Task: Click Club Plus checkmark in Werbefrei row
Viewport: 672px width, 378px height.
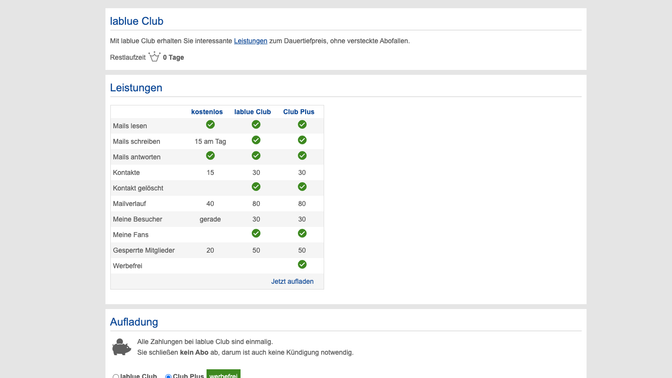Action: point(302,264)
